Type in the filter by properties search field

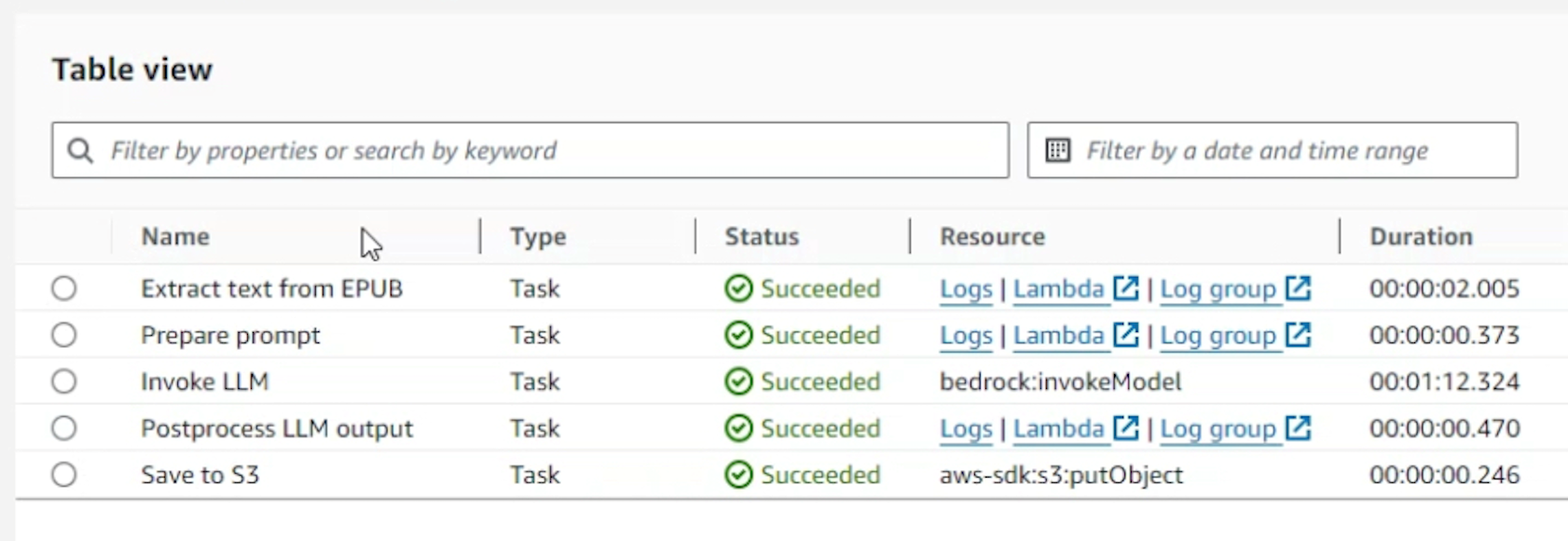[x=550, y=150]
